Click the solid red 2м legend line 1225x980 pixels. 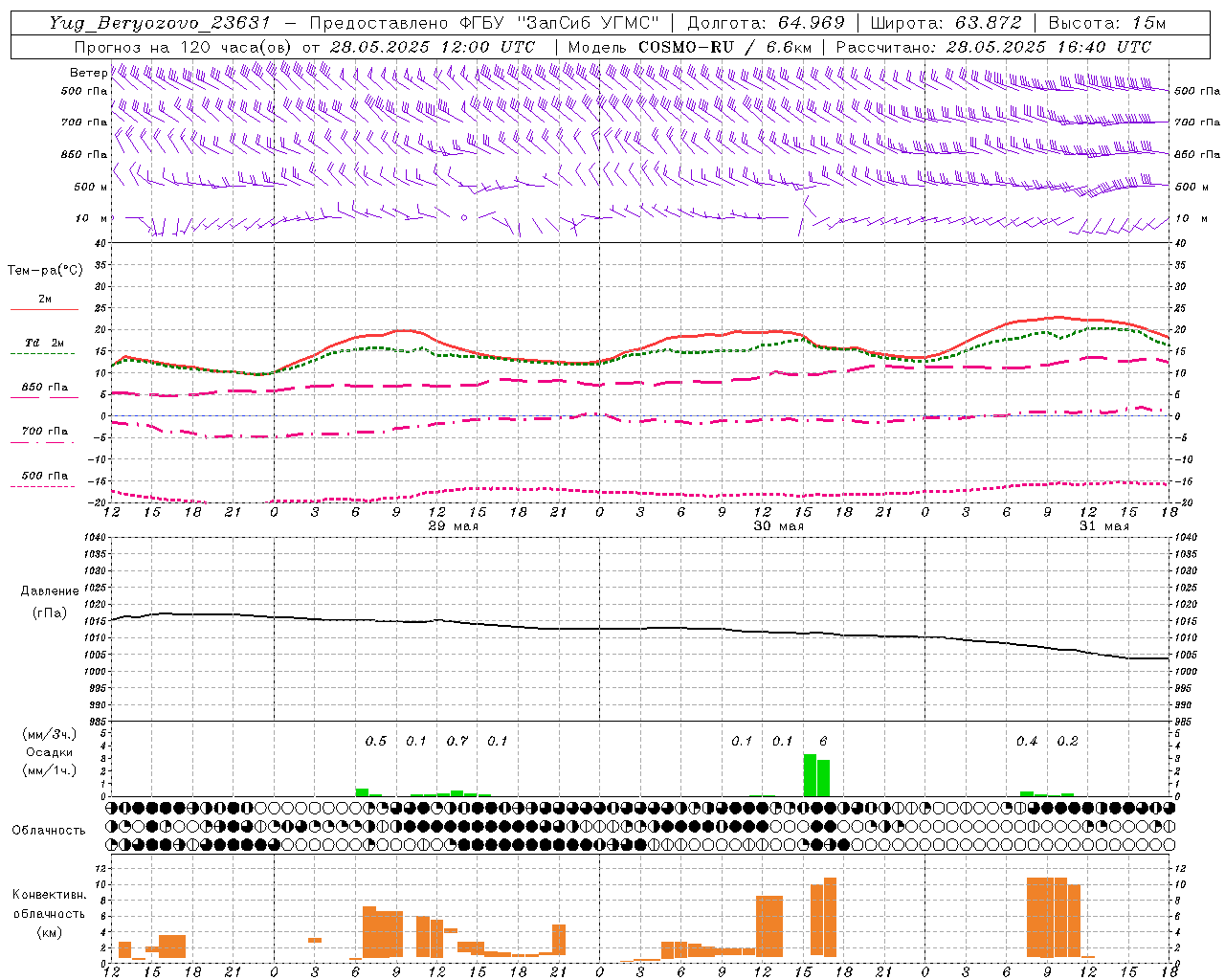tap(44, 309)
